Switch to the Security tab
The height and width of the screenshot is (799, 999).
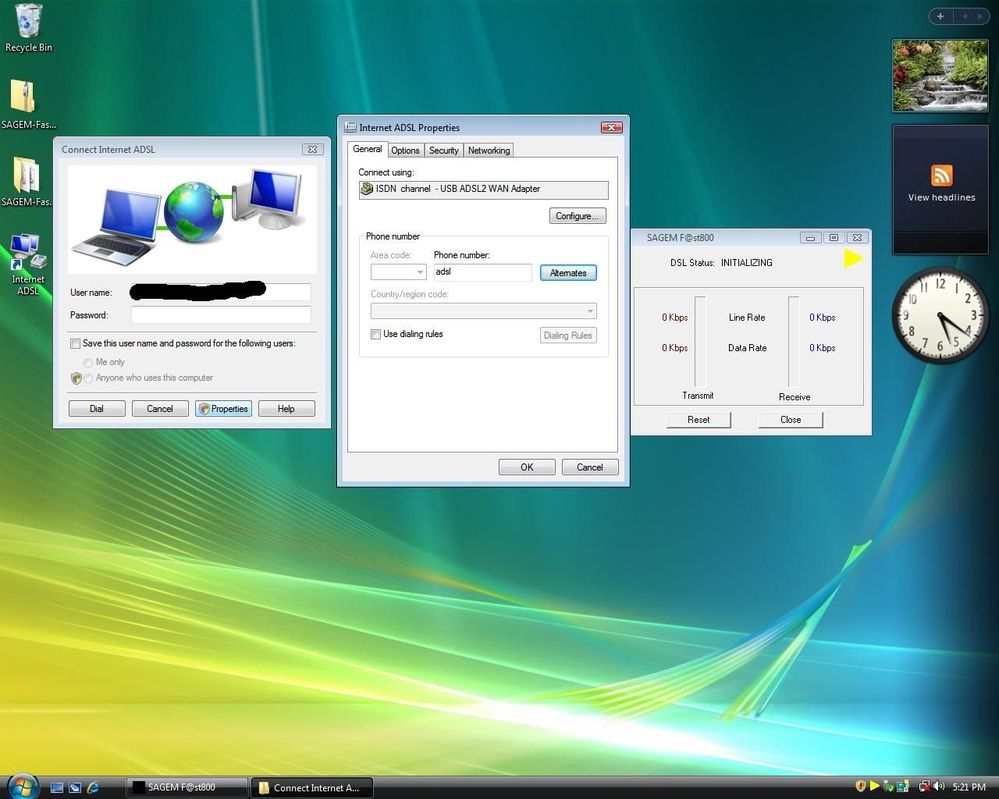(x=443, y=150)
